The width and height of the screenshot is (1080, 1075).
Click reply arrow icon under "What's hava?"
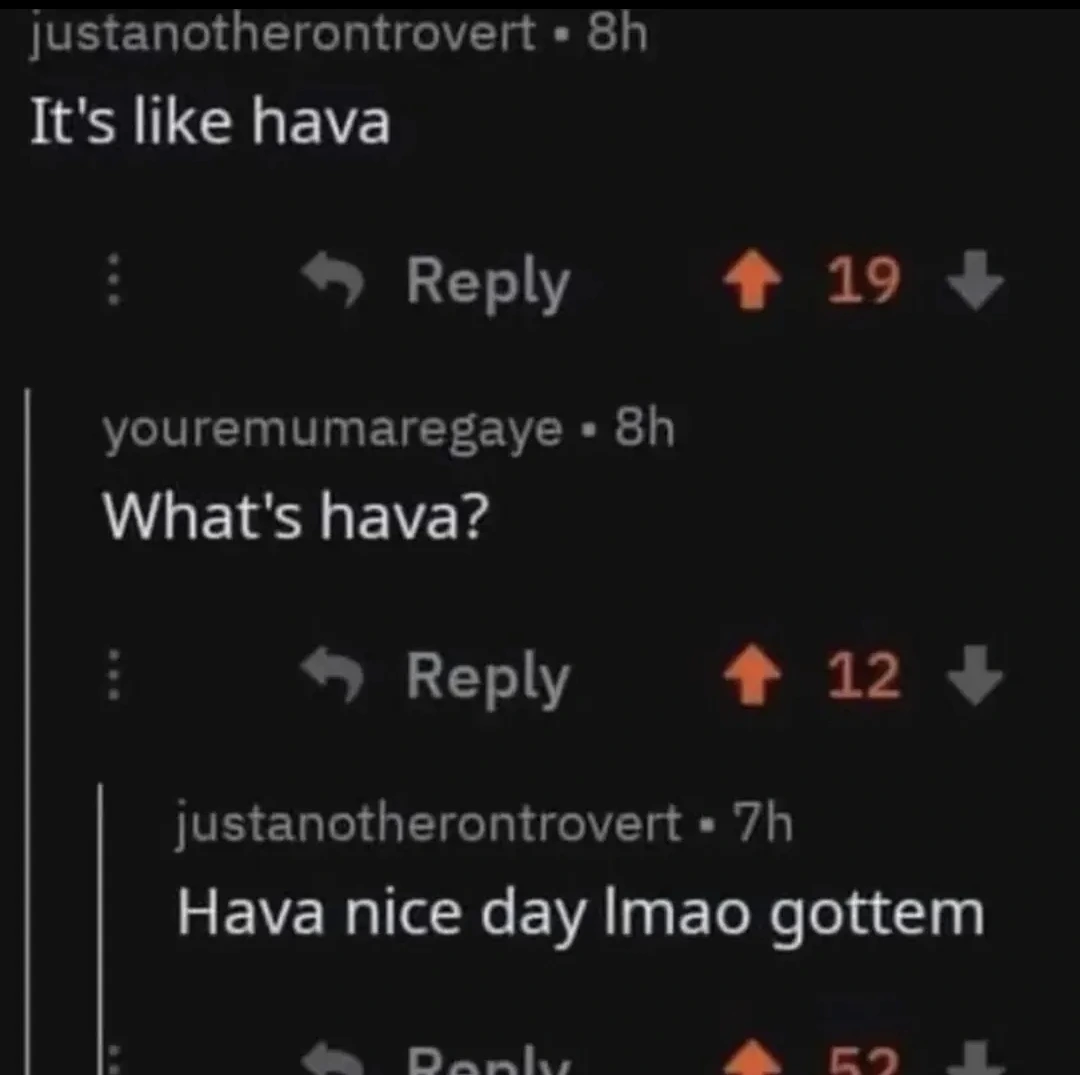335,673
